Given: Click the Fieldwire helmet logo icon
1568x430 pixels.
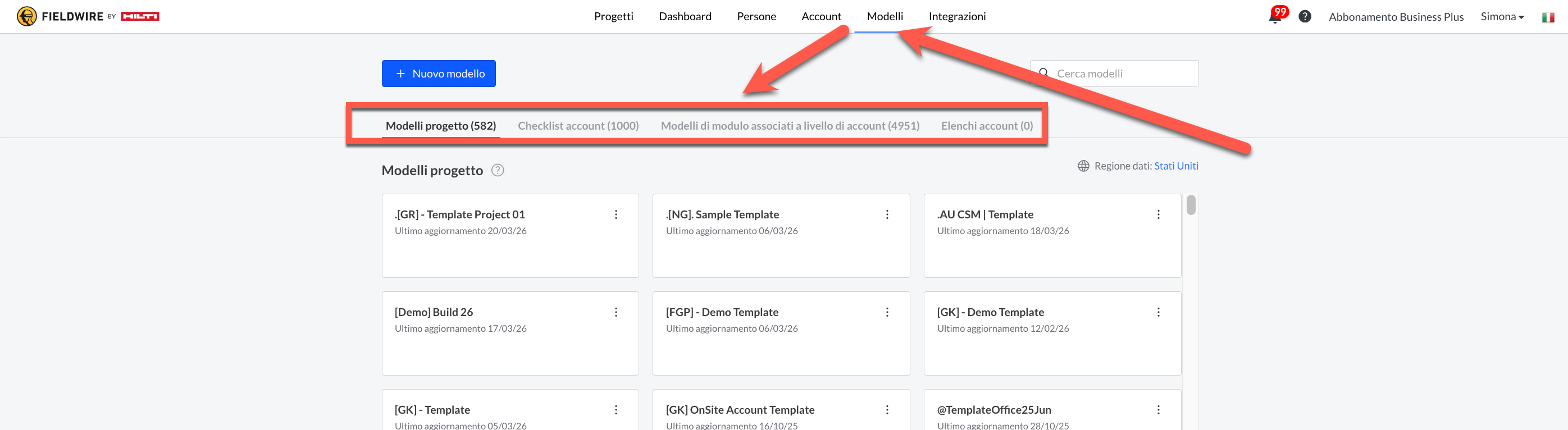Looking at the screenshot, I should tap(27, 16).
